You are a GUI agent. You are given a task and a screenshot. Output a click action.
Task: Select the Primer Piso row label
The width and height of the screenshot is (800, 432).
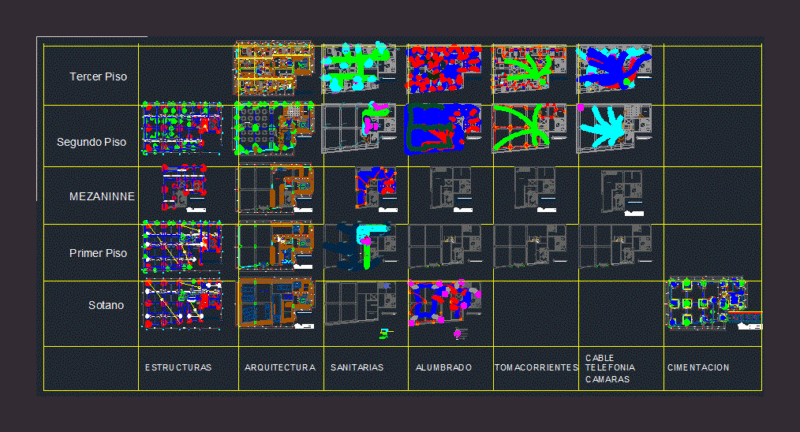click(98, 253)
